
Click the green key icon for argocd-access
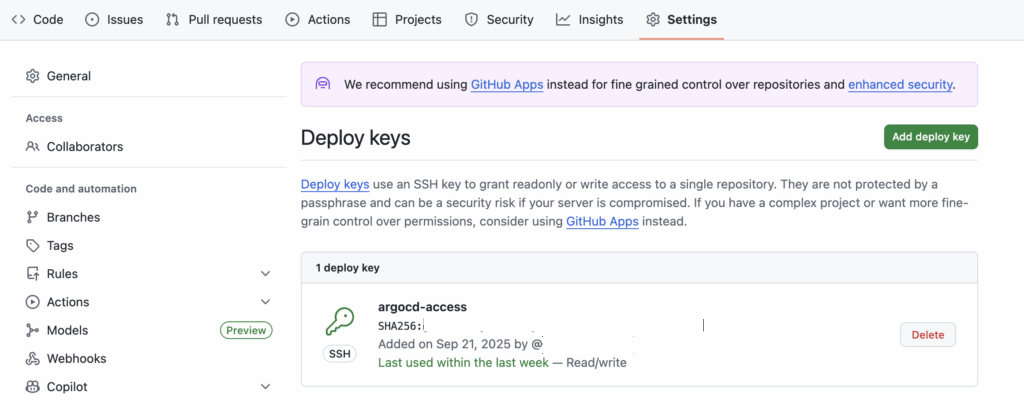(x=340, y=321)
